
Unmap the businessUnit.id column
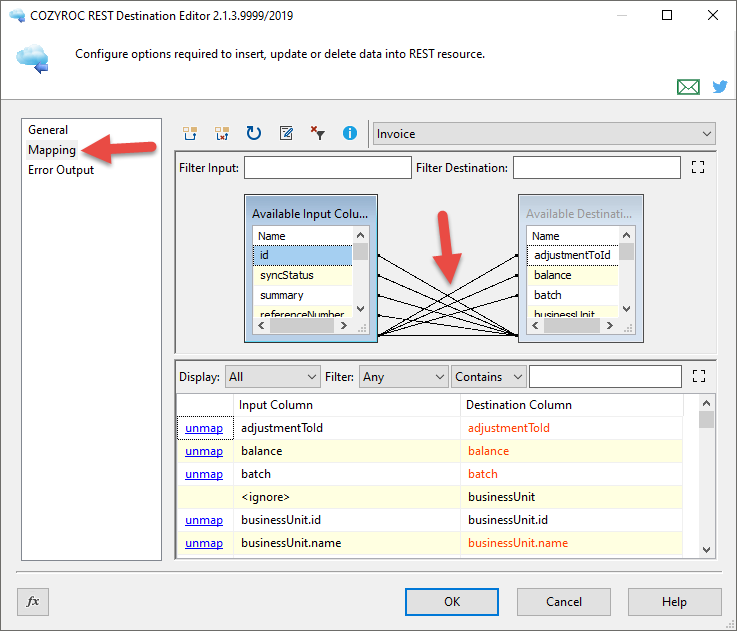pyautogui.click(x=204, y=520)
